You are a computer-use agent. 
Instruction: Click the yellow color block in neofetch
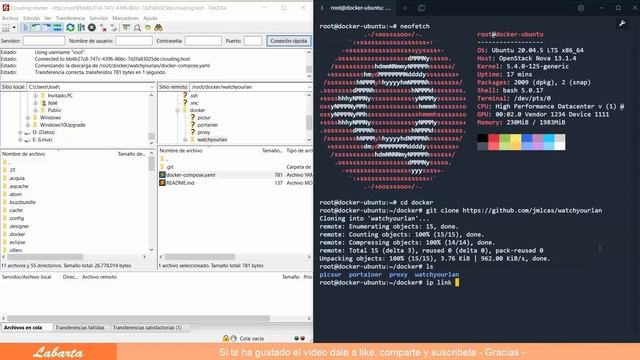pyautogui.click(x=516, y=138)
